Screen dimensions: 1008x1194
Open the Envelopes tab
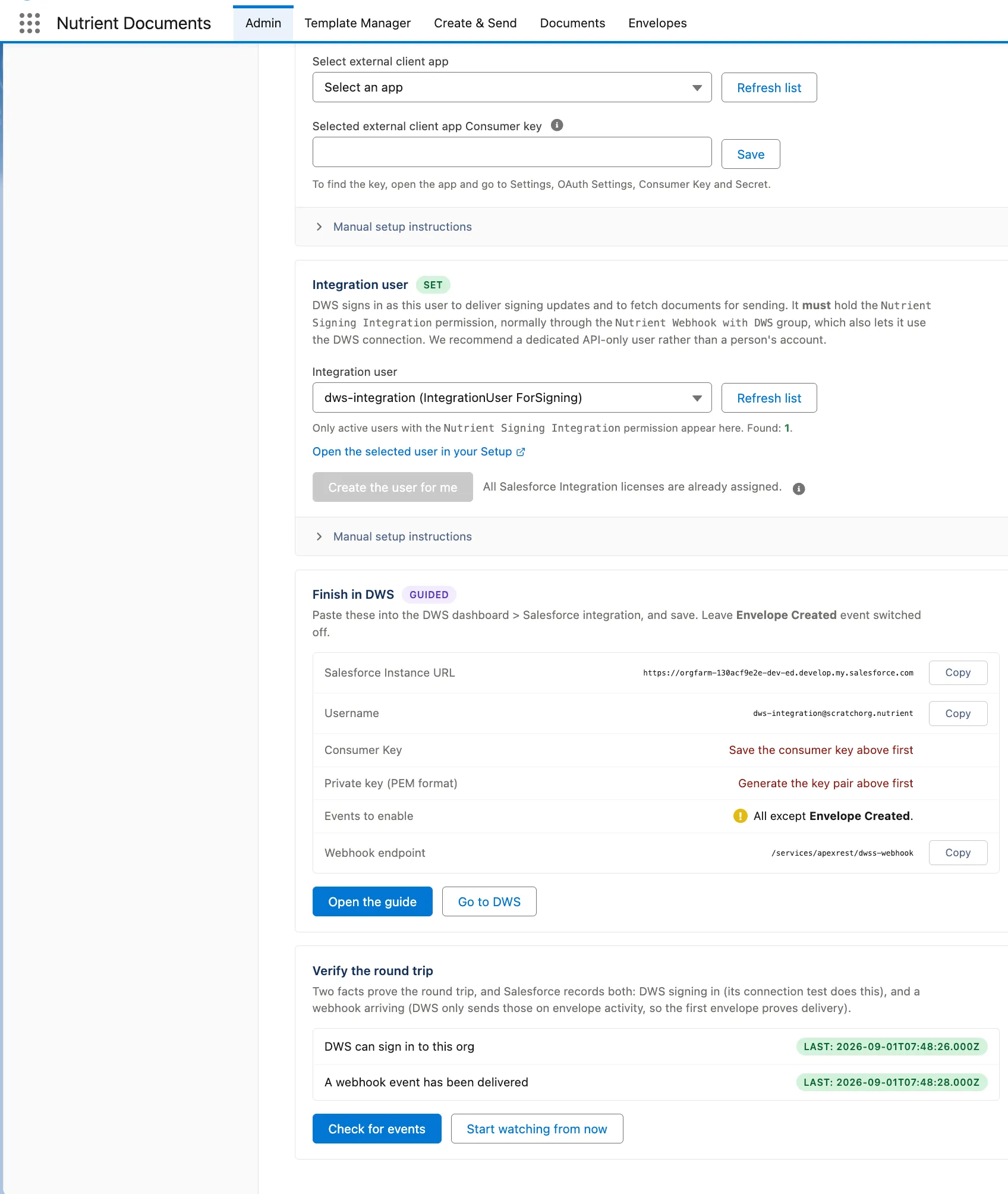pos(657,23)
